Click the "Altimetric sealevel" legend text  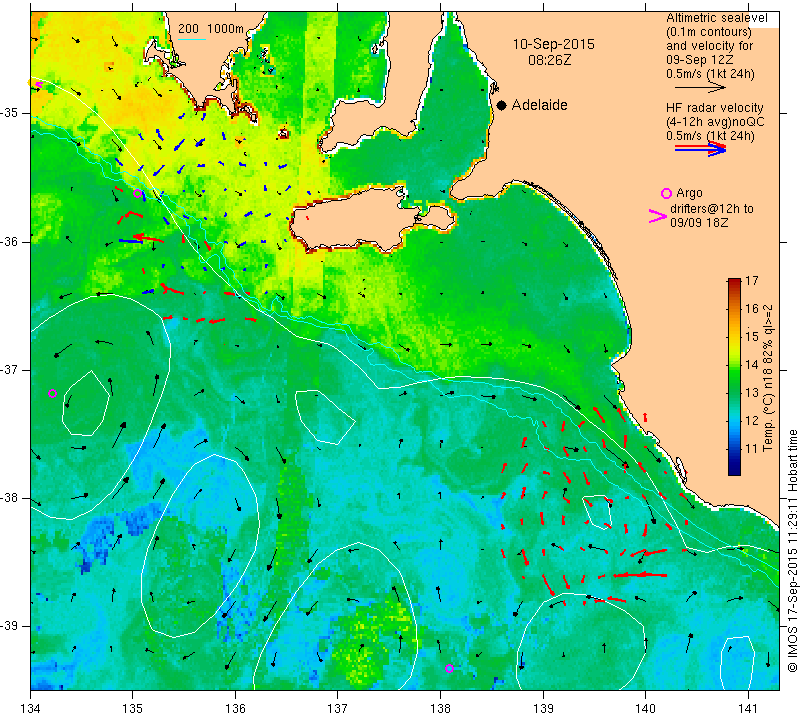pos(716,18)
